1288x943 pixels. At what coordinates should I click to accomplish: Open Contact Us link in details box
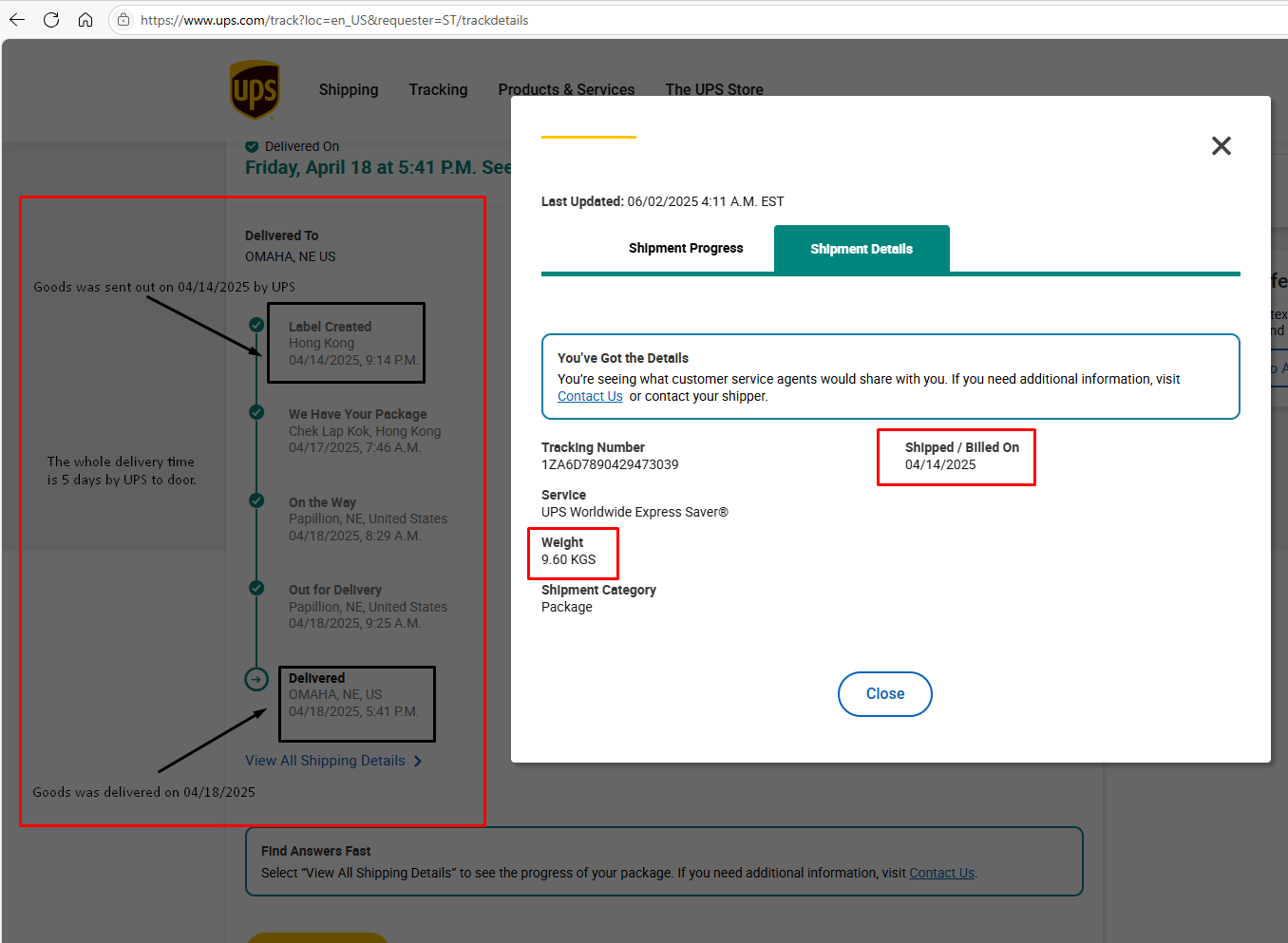click(x=590, y=396)
